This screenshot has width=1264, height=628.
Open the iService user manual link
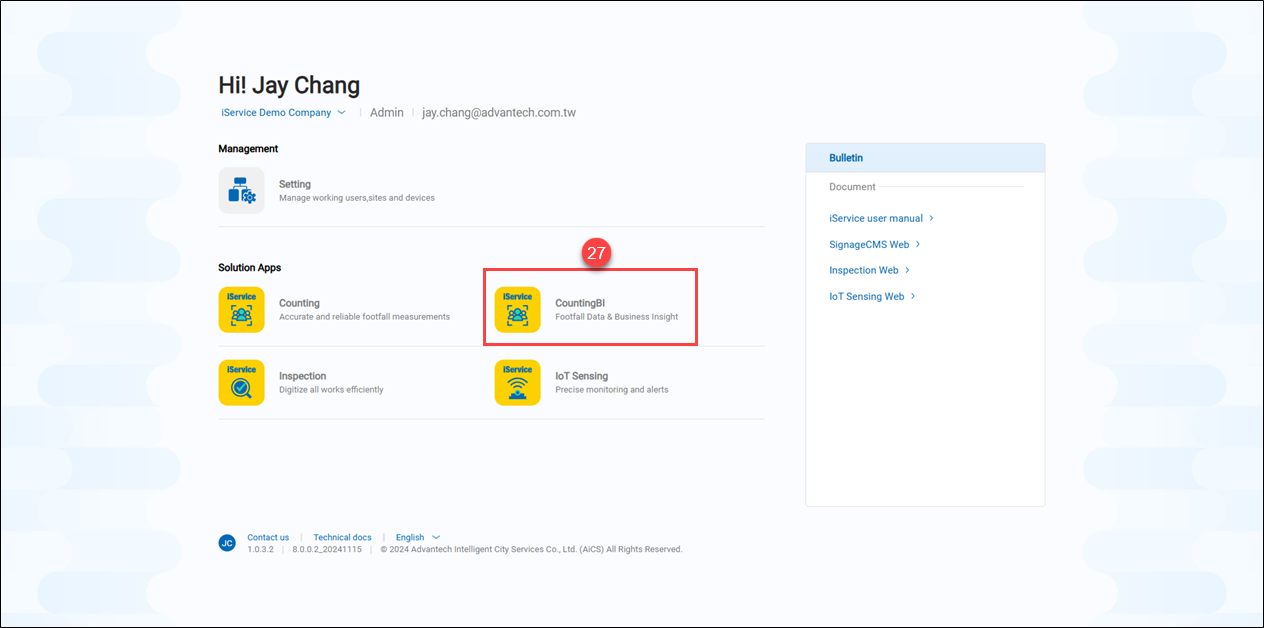pyautogui.click(x=875, y=218)
